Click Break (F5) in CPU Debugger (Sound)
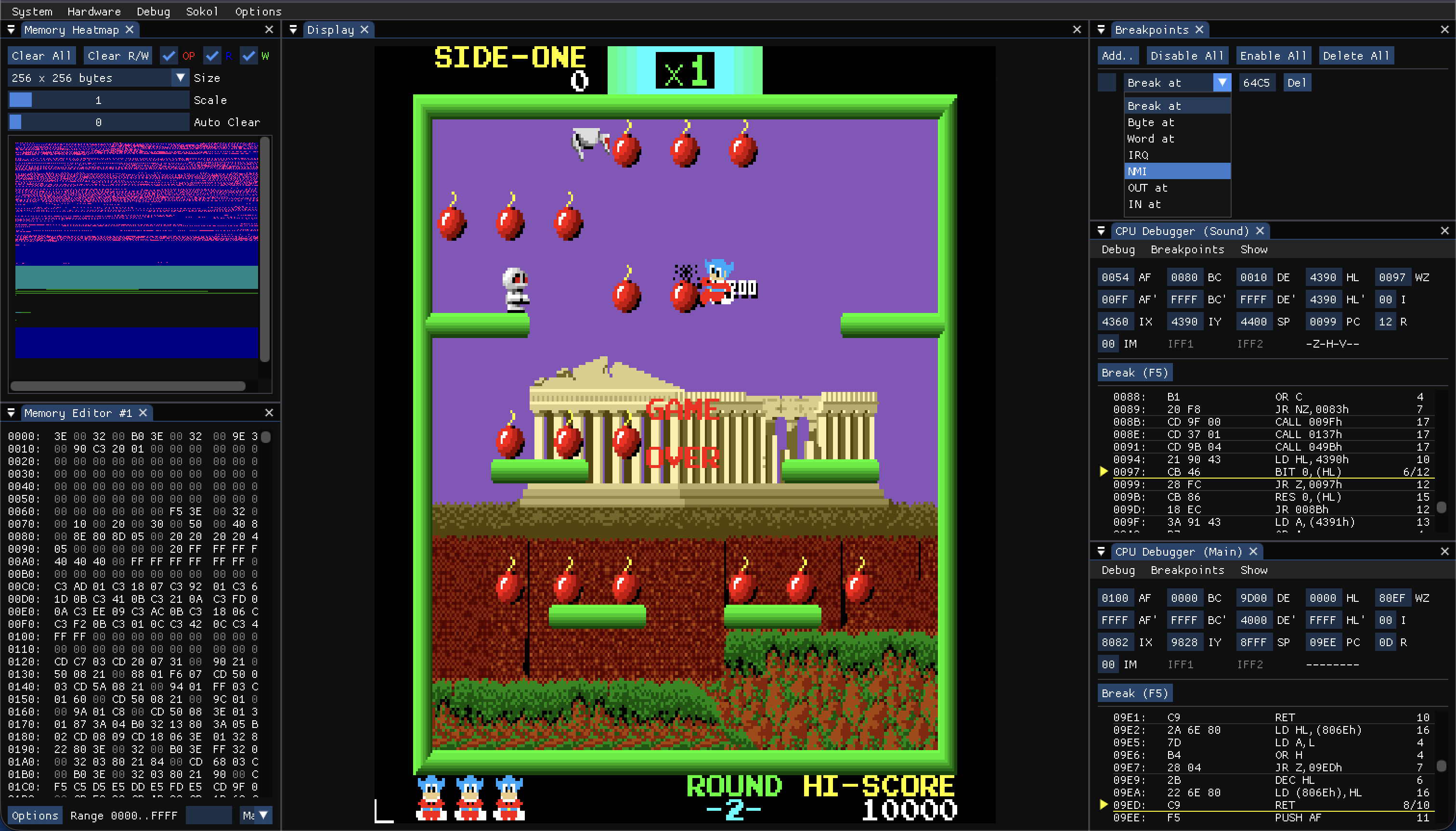This screenshot has height=831, width=1456. click(x=1135, y=373)
